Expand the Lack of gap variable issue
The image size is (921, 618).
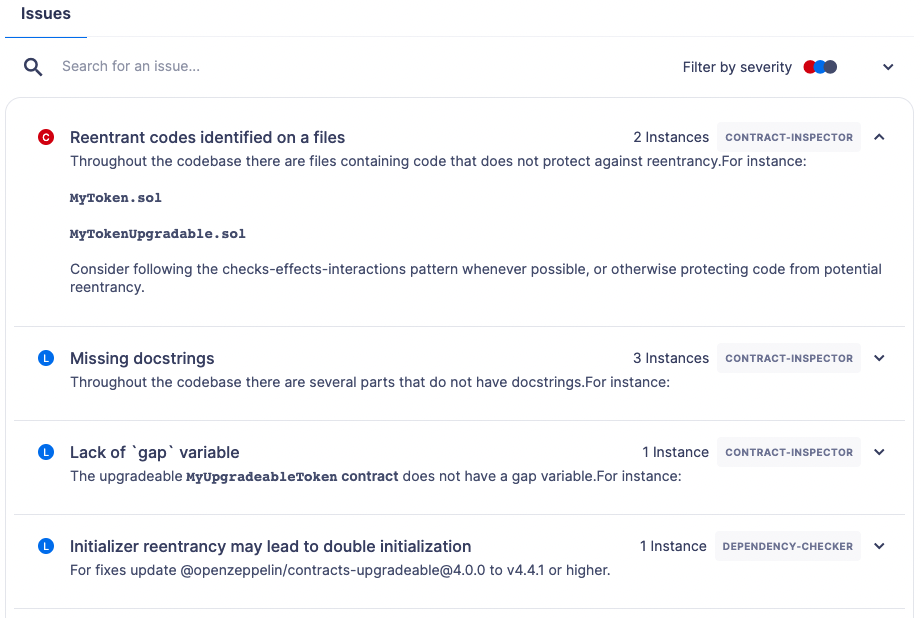879,452
